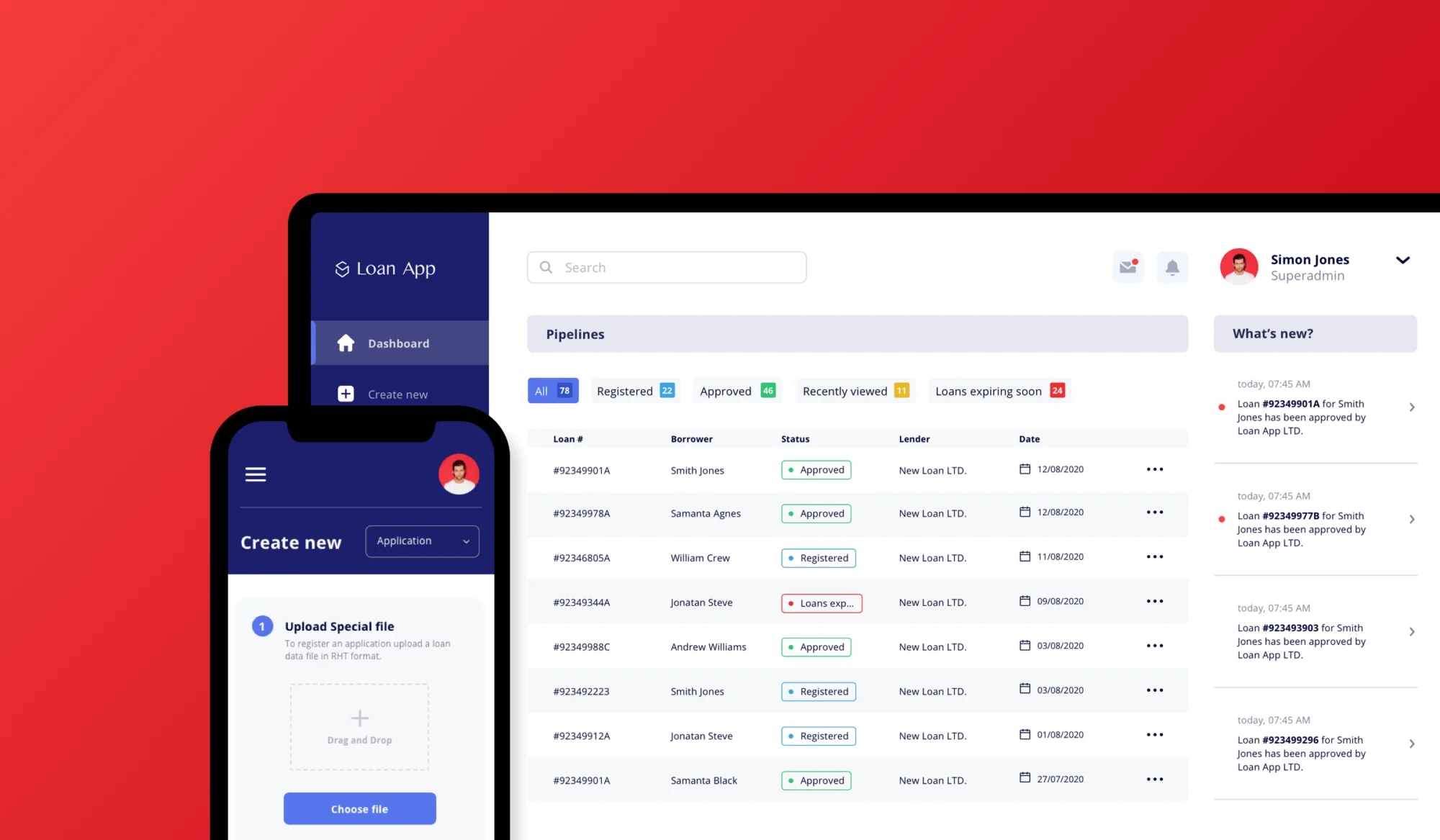The width and height of the screenshot is (1440, 840).
Task: Click the search magnifier icon
Action: (x=546, y=267)
